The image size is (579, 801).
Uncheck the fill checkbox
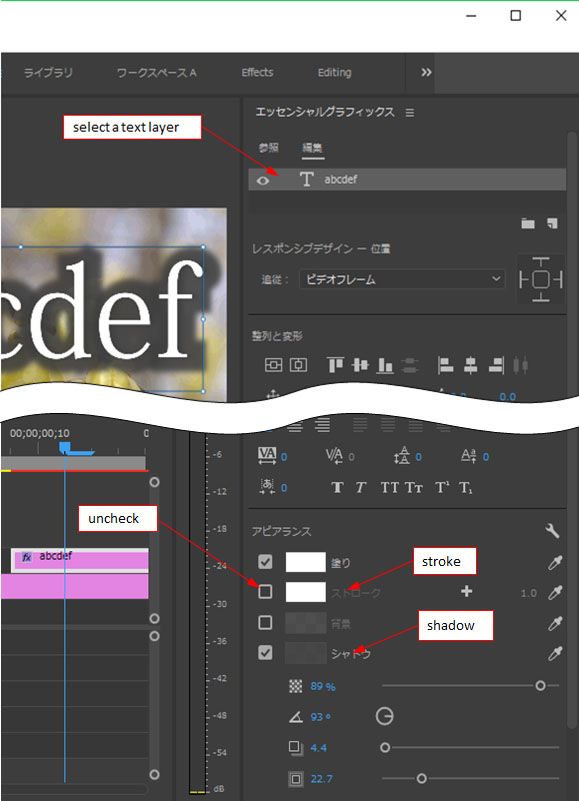[x=265, y=562]
